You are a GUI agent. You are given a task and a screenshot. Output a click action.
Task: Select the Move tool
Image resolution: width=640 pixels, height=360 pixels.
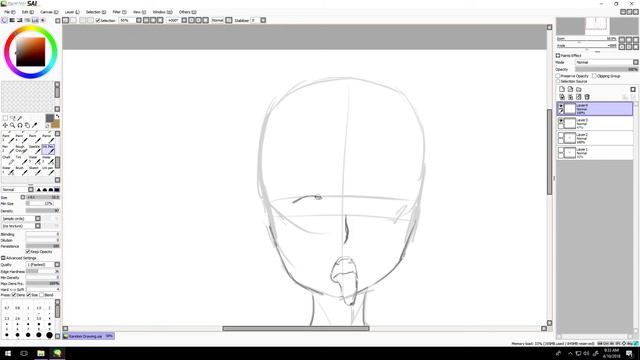5,125
